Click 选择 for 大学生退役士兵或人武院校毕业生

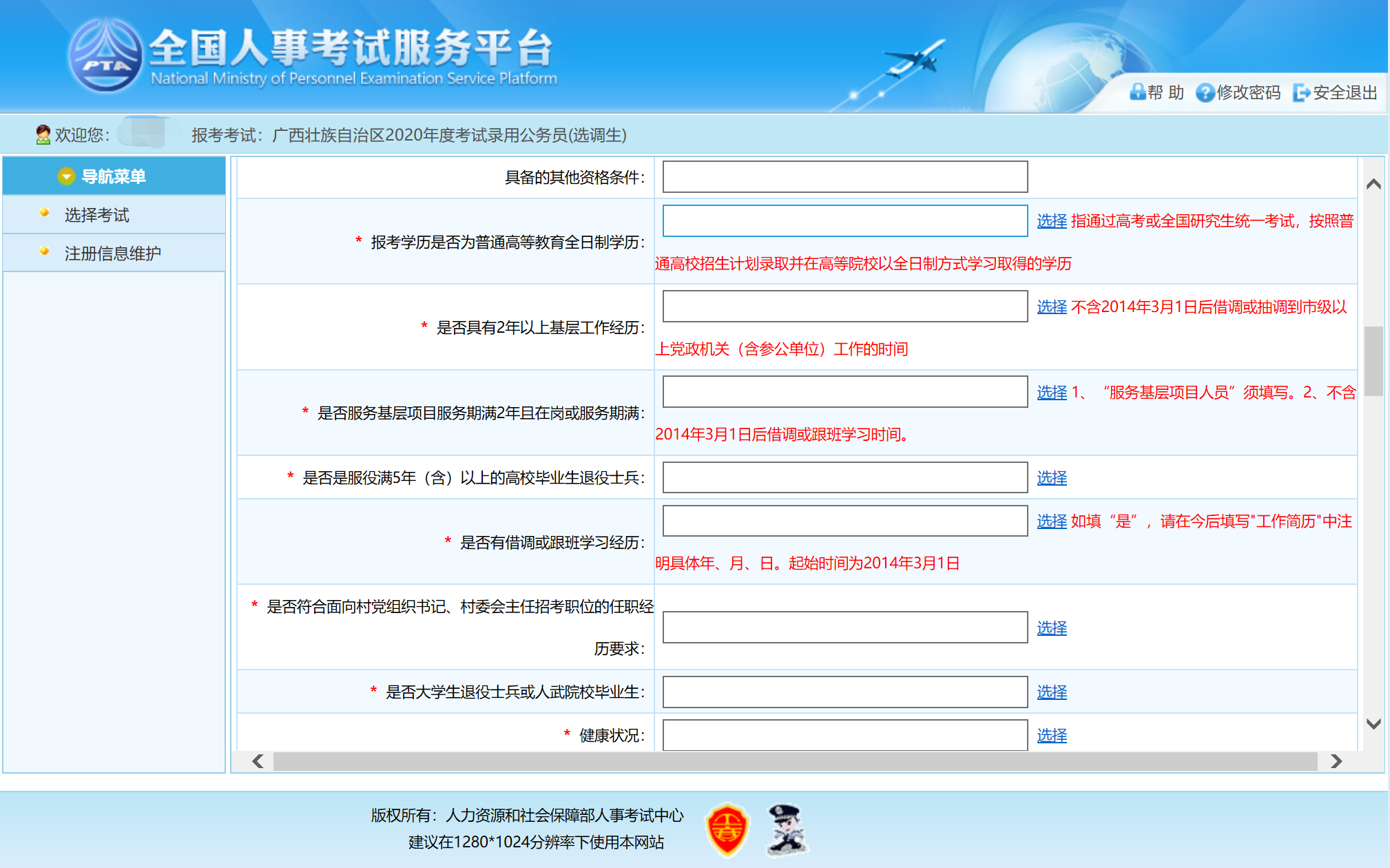click(x=1052, y=692)
